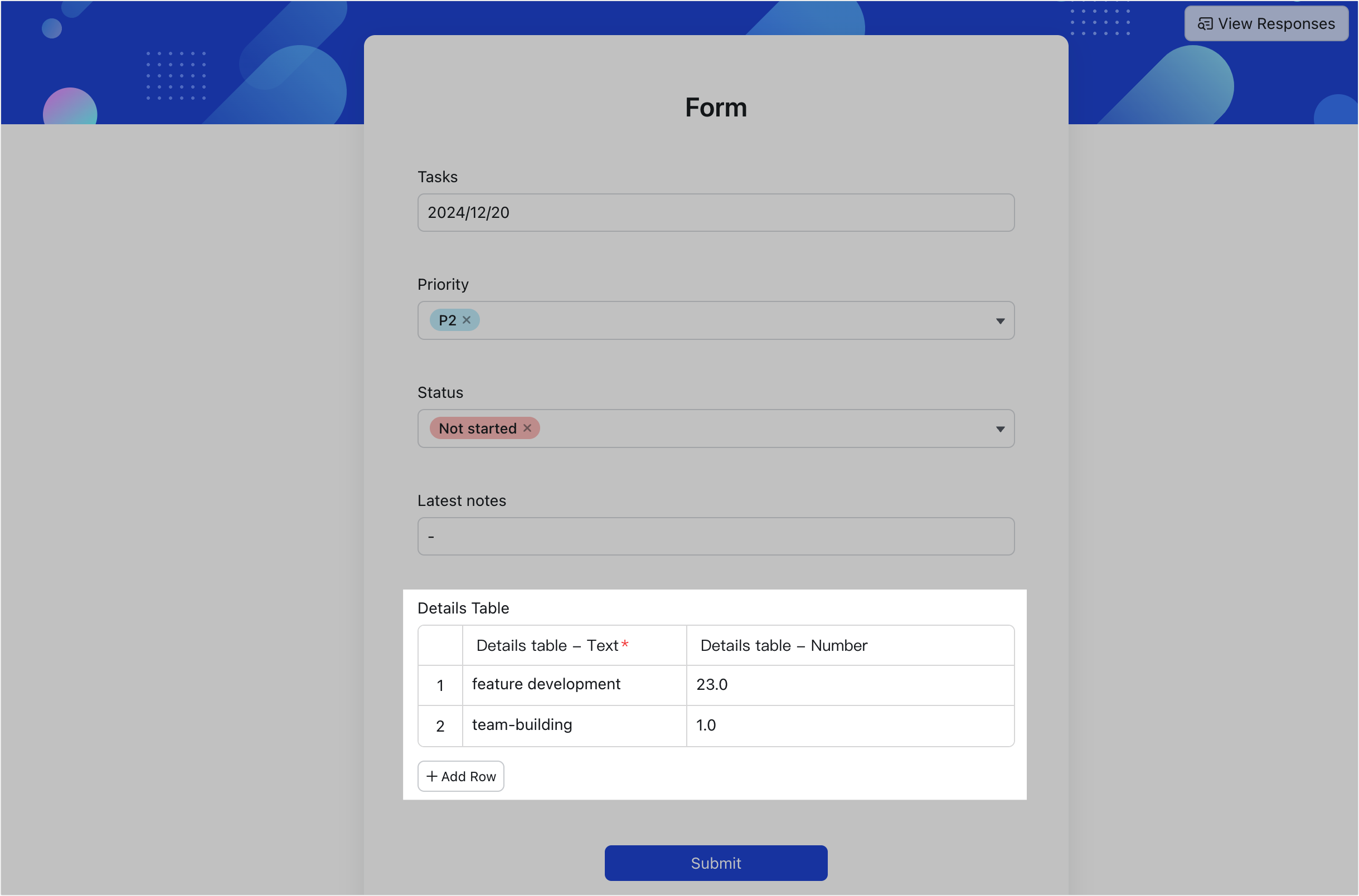Click the Tasks input field
Viewport: 1359px width, 896px height.
pos(716,212)
